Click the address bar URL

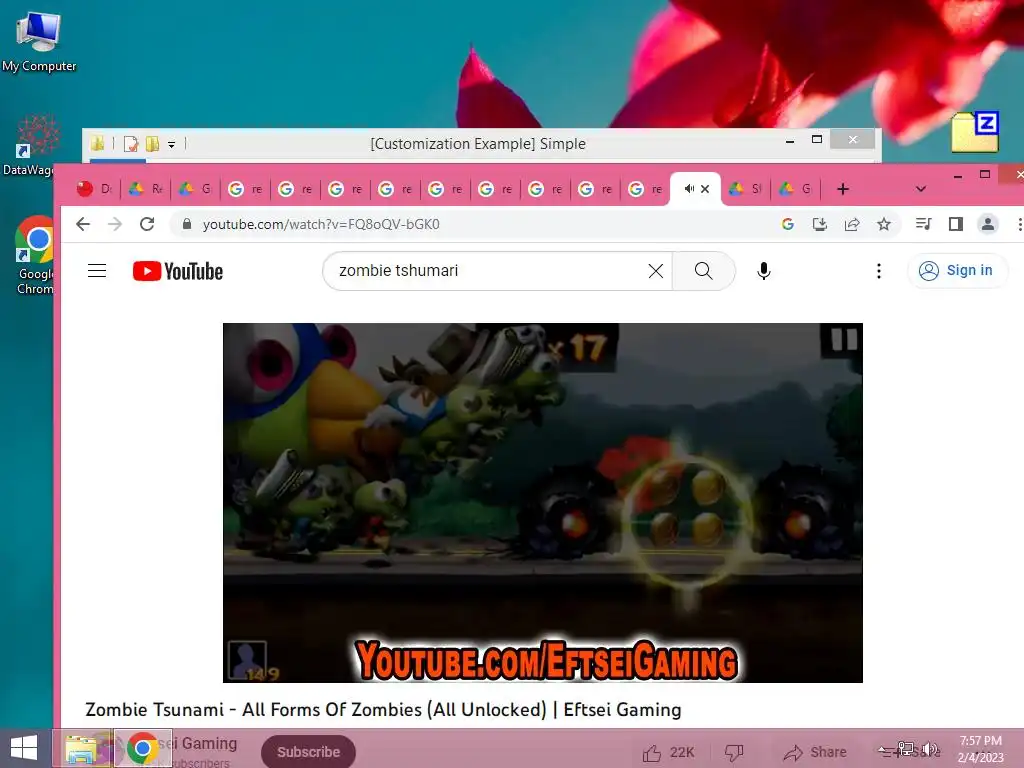[321, 225]
